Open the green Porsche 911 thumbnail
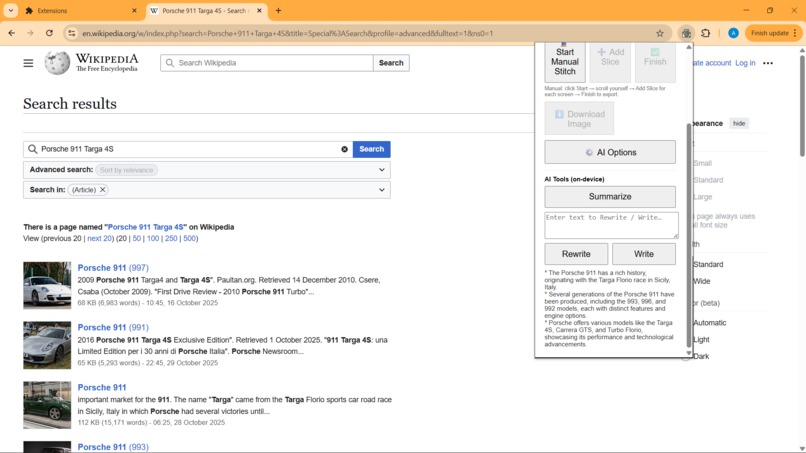Screen dimensions: 806x453 click(x=47, y=405)
